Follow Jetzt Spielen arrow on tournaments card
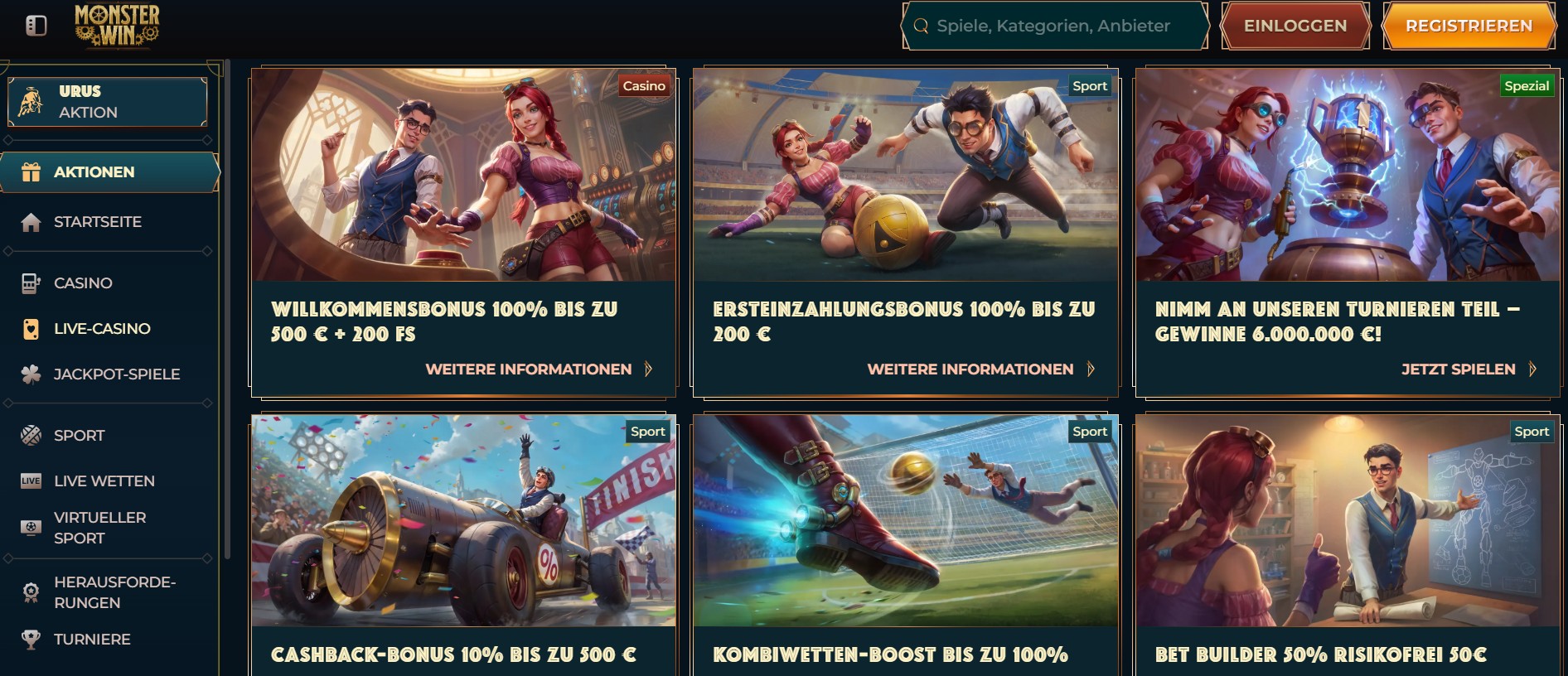The width and height of the screenshot is (1568, 676). coord(1532,369)
